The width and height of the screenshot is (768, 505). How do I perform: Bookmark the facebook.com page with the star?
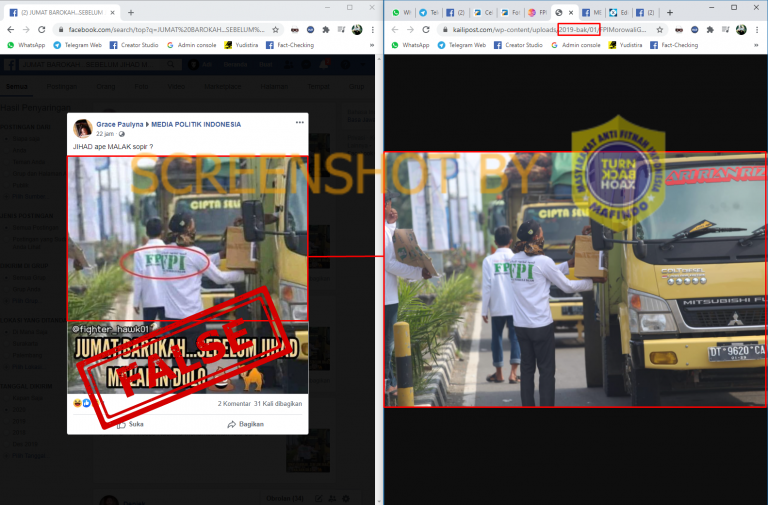click(x=276, y=30)
